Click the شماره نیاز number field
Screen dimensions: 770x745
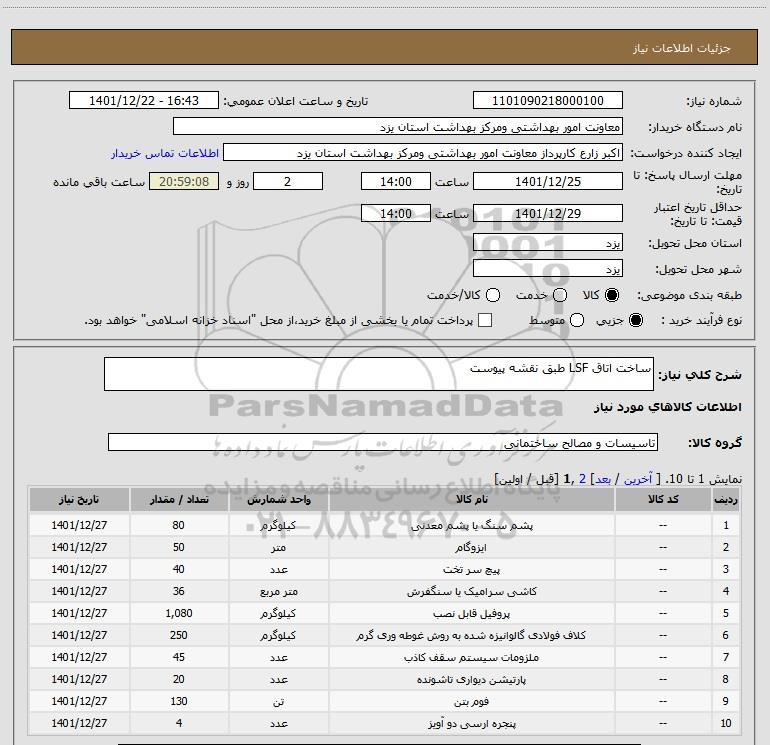pos(548,101)
